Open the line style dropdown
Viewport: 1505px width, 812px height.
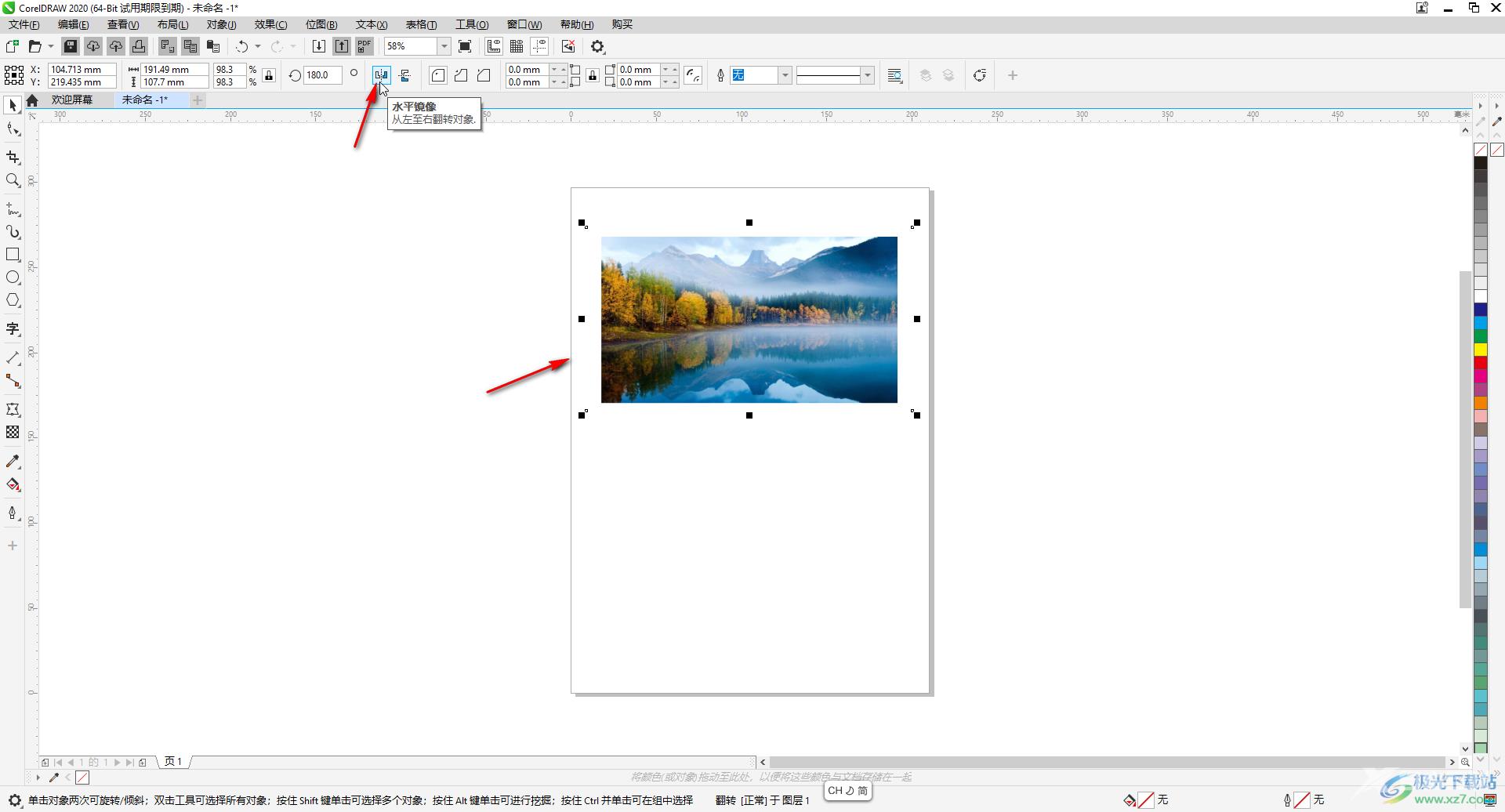(867, 75)
